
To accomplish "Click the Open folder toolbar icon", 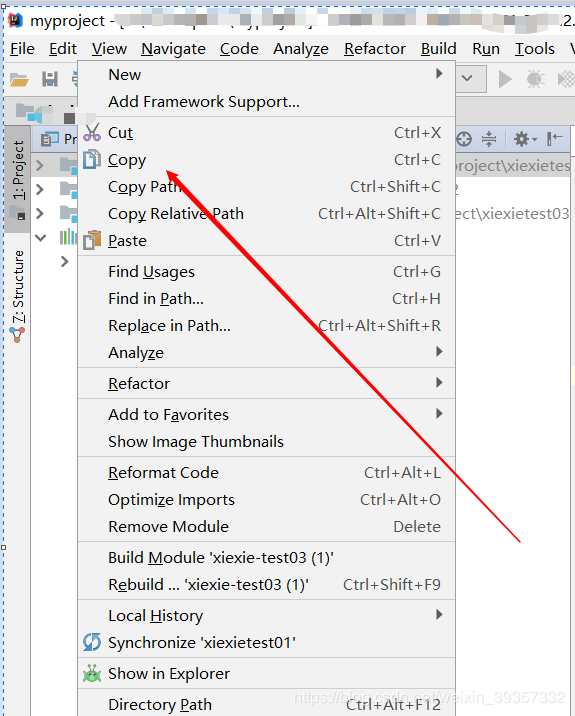I will click(20, 79).
